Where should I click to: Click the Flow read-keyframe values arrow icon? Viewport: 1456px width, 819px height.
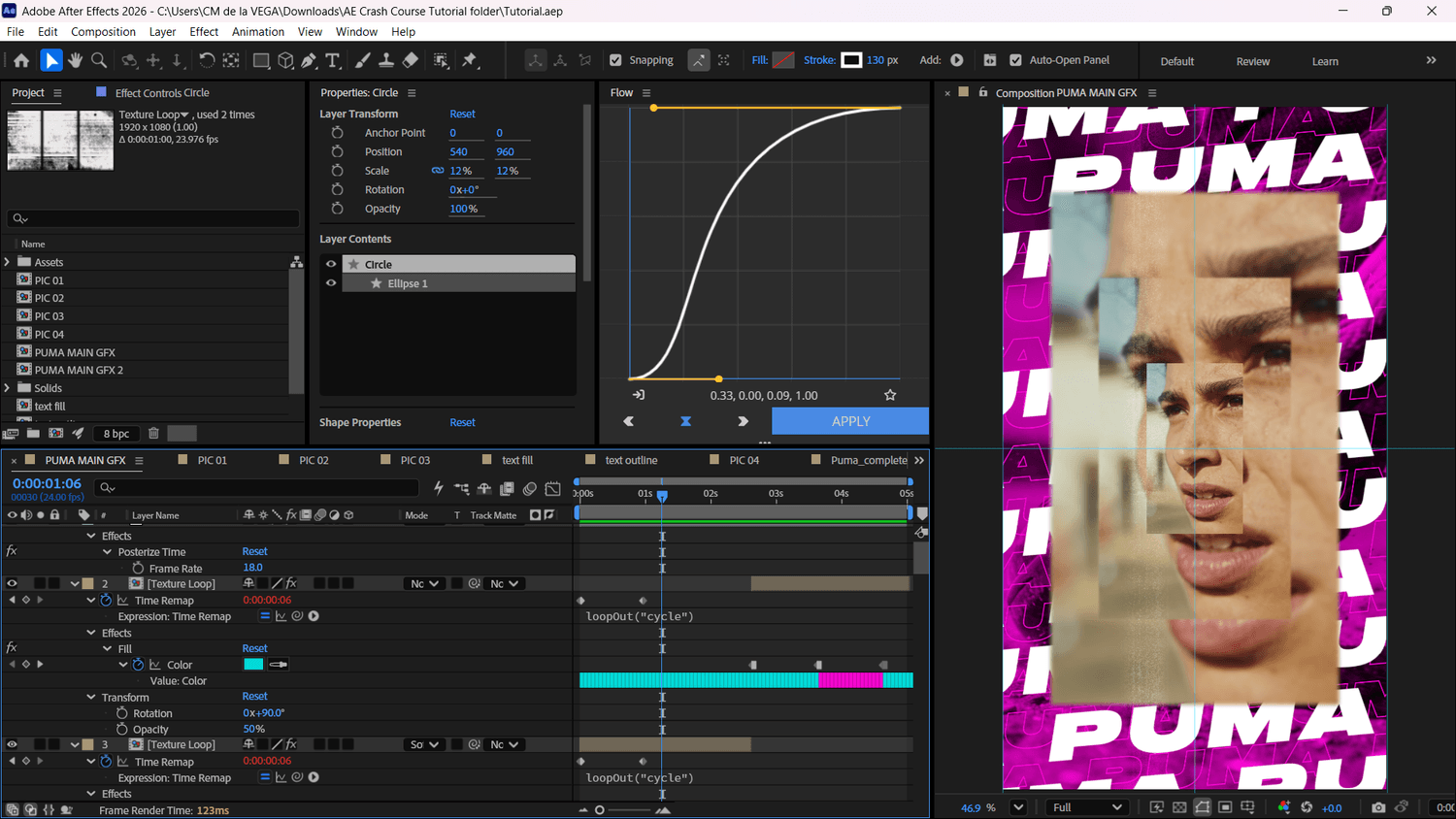tap(638, 395)
